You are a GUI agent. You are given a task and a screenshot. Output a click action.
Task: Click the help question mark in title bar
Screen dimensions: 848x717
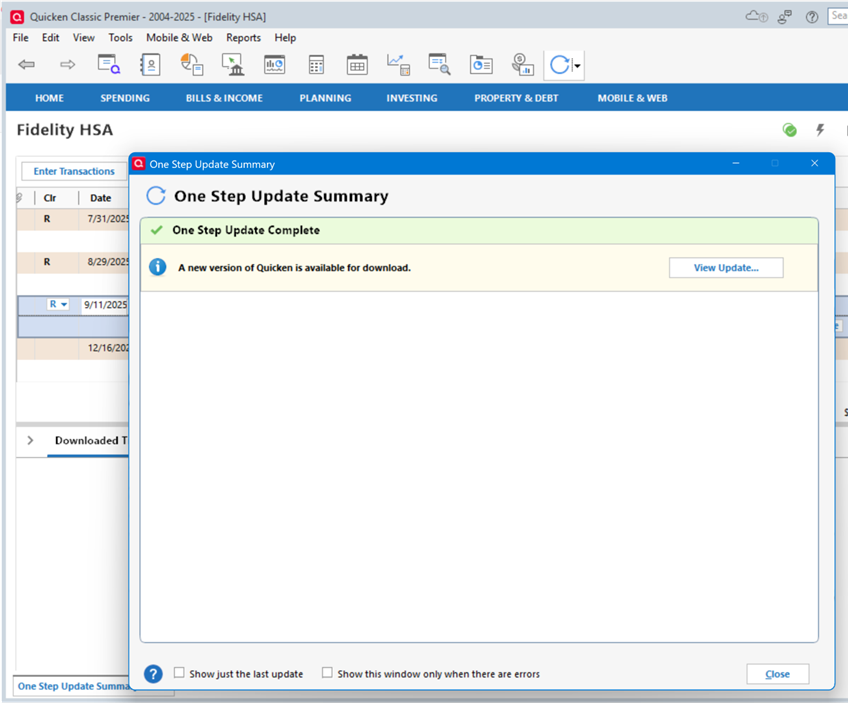pyautogui.click(x=812, y=17)
